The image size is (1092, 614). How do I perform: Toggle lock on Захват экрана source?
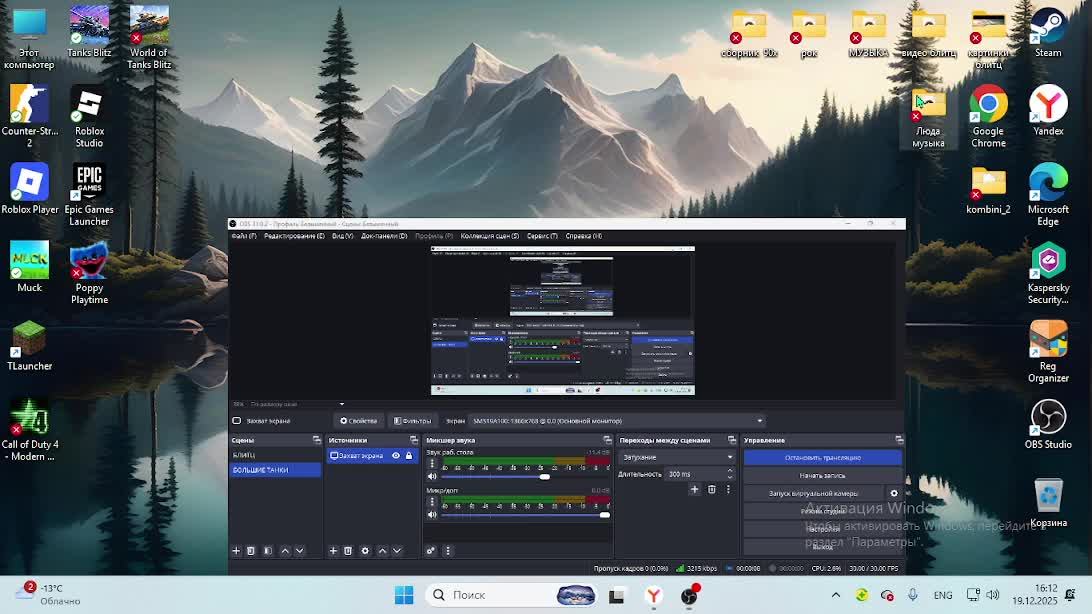click(x=409, y=456)
